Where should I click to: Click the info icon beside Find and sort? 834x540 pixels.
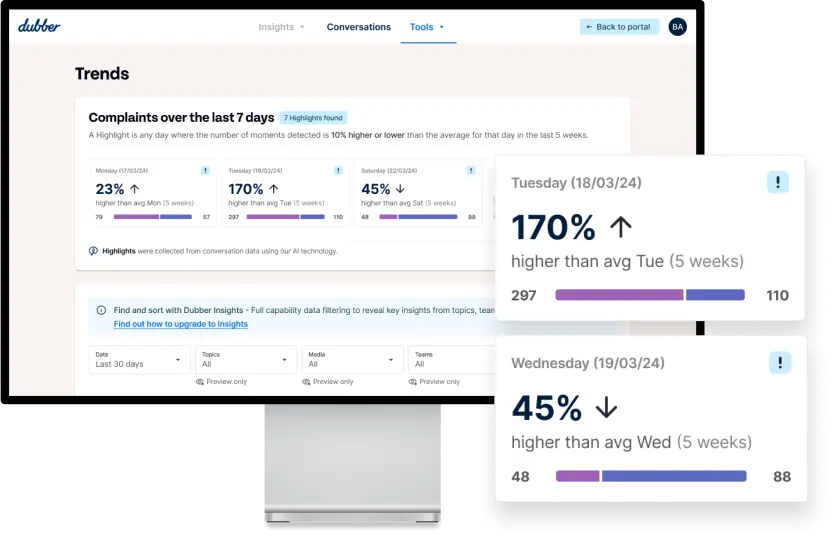pos(101,310)
